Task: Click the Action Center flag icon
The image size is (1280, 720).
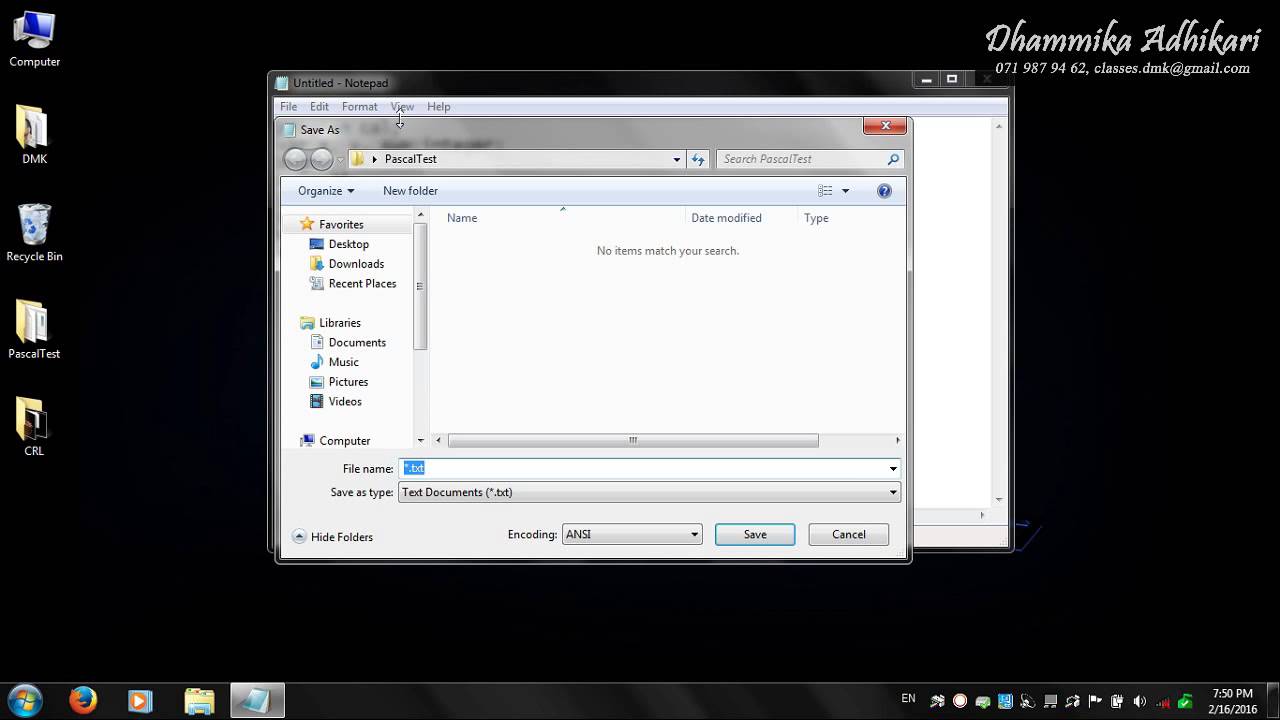Action: 1095,701
